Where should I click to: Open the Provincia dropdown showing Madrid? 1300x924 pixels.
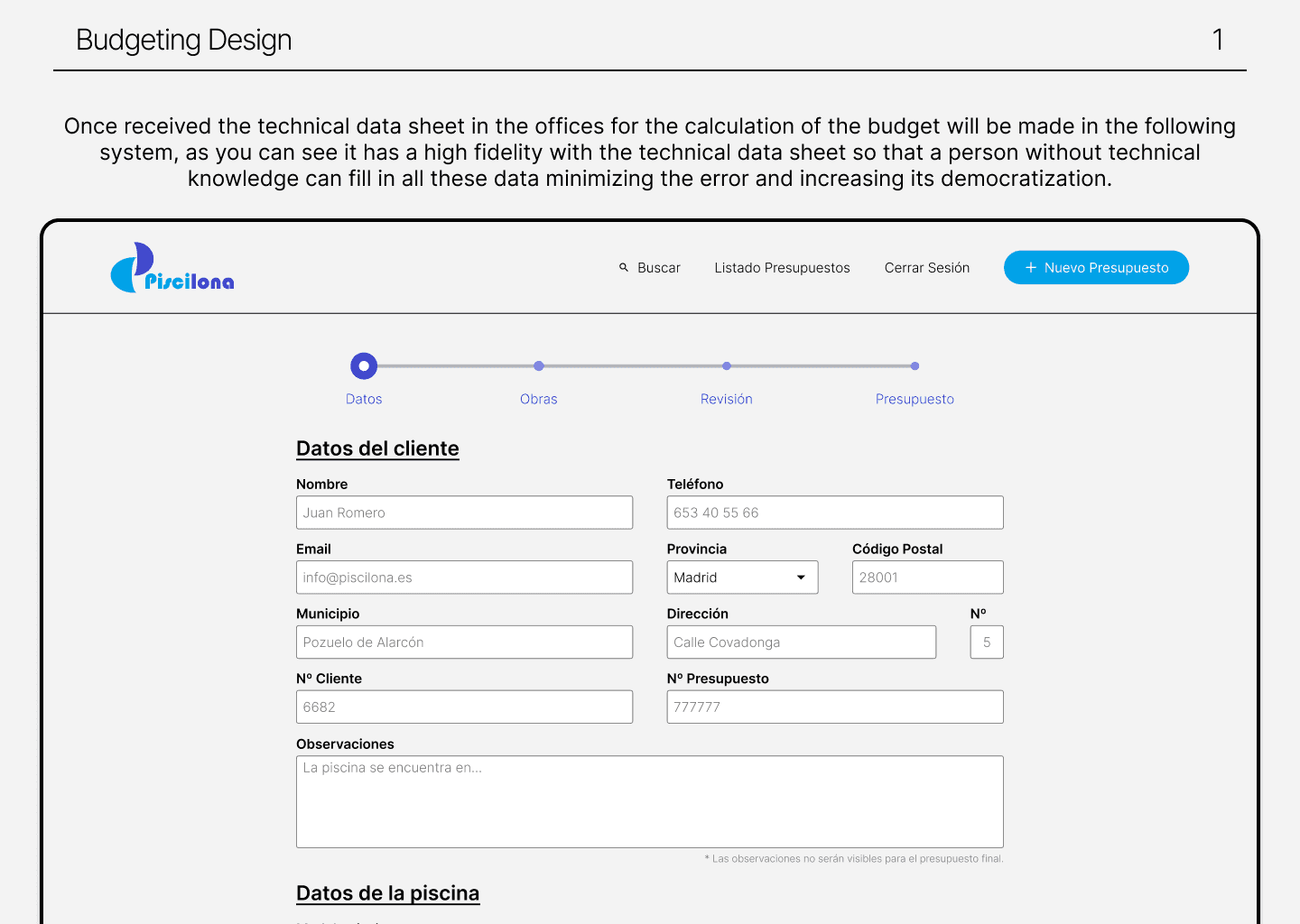[x=742, y=577]
